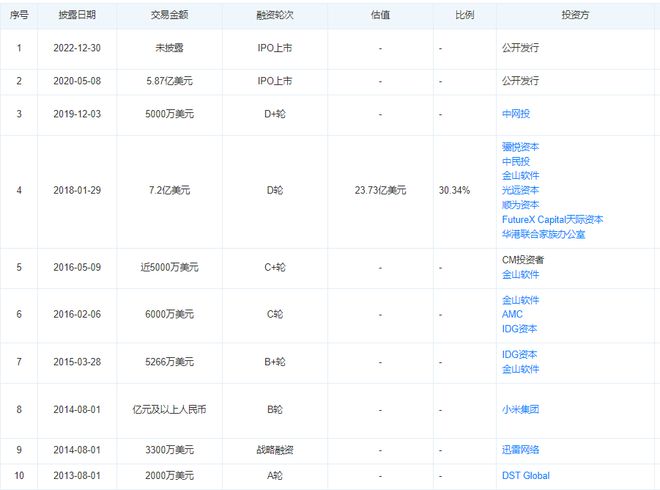Select the date 2020-05-08

pos(77,81)
